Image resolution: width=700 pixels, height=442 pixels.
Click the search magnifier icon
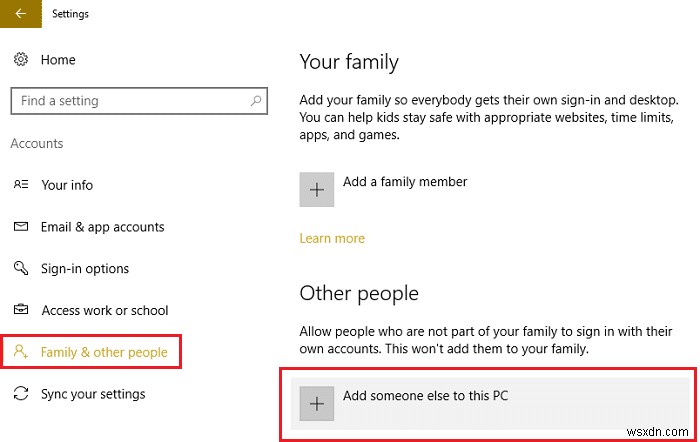pyautogui.click(x=257, y=101)
